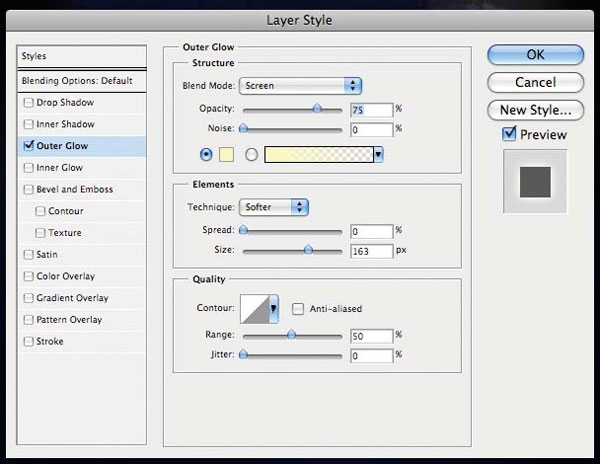Enable the Stroke checkbox
The image size is (600, 464).
(x=28, y=341)
